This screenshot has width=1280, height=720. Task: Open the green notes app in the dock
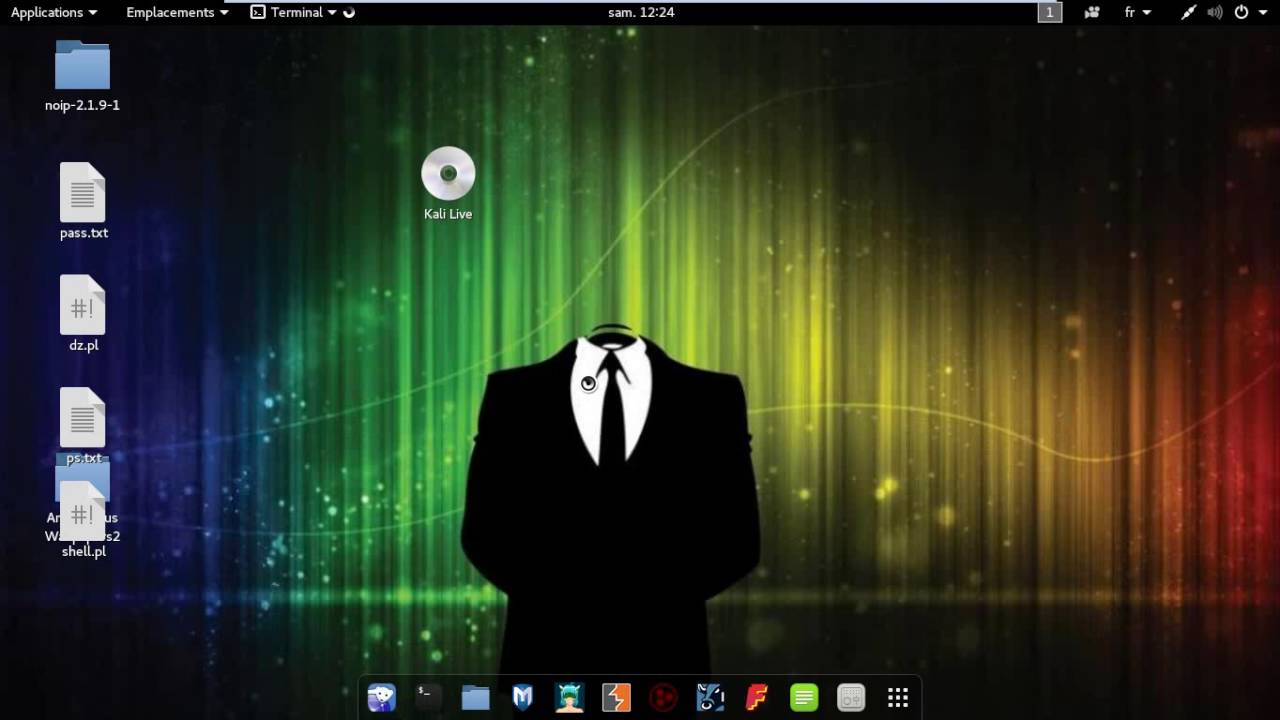coord(804,697)
